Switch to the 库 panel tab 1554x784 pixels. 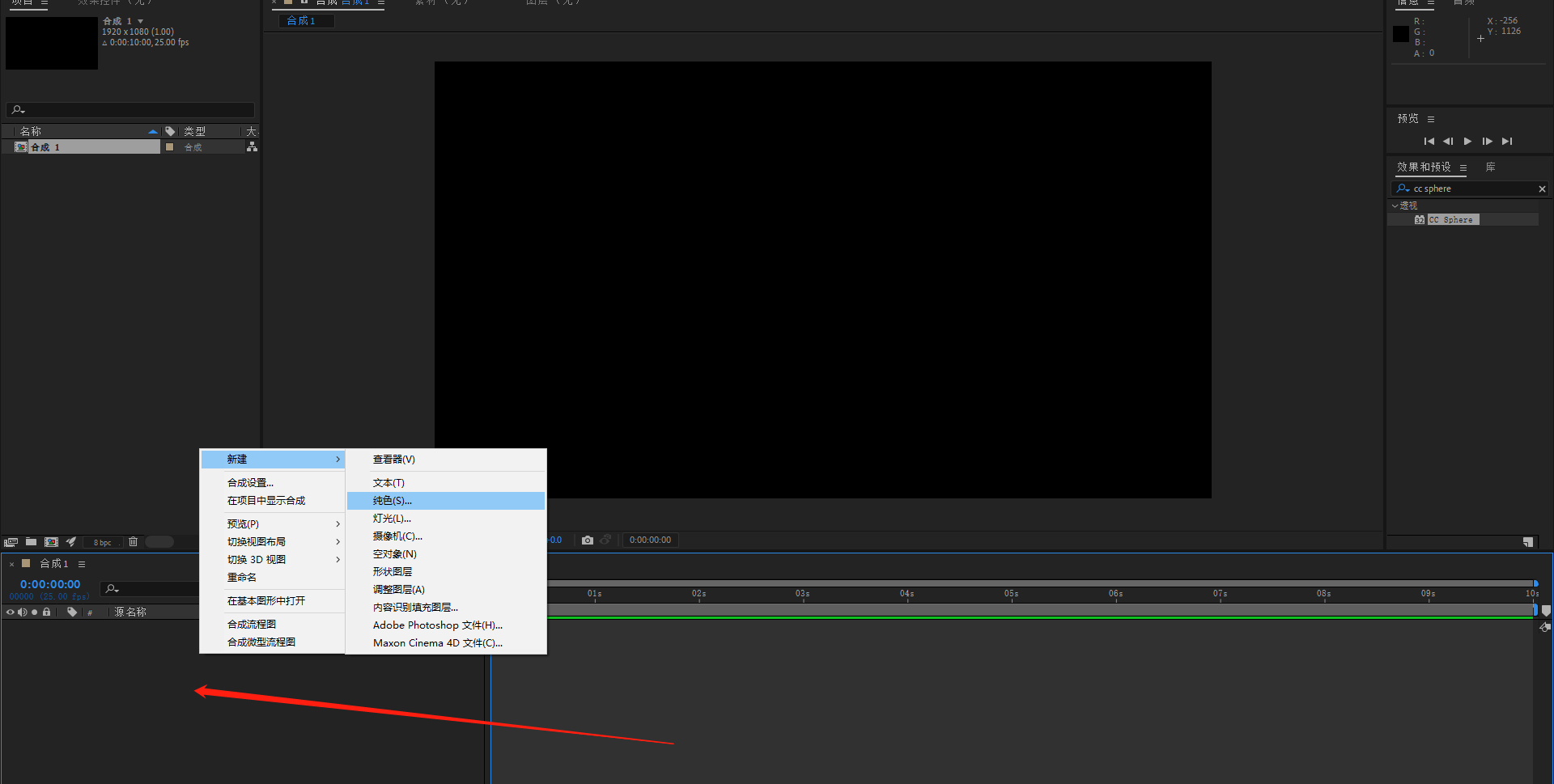point(1490,167)
